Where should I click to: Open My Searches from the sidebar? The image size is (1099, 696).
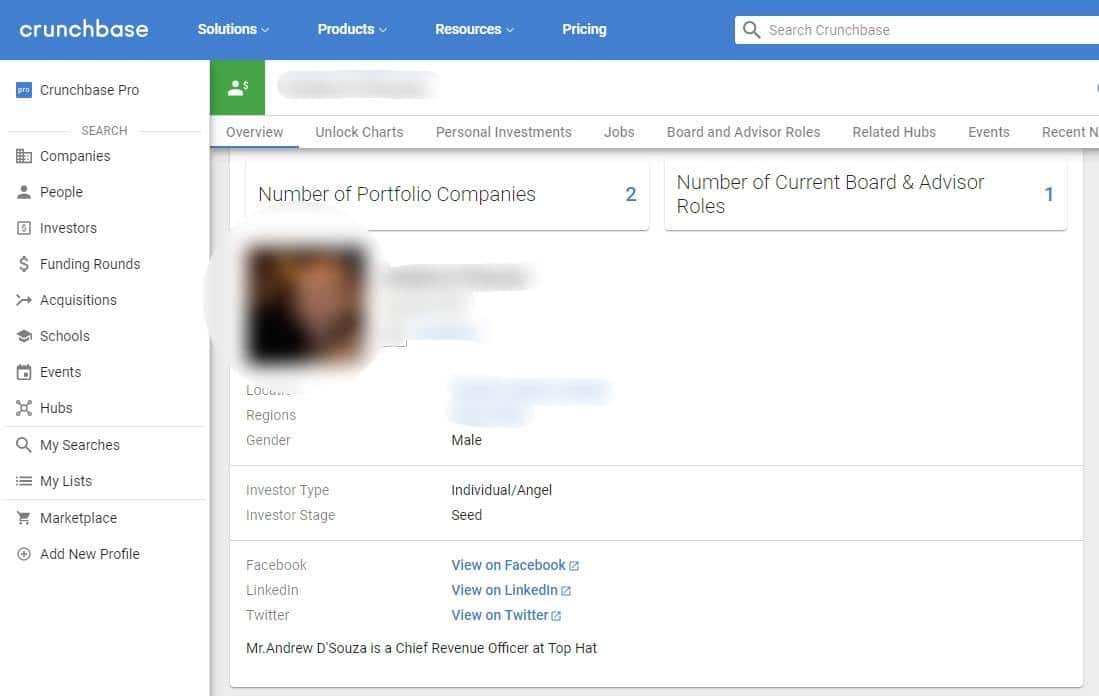pos(24,445)
